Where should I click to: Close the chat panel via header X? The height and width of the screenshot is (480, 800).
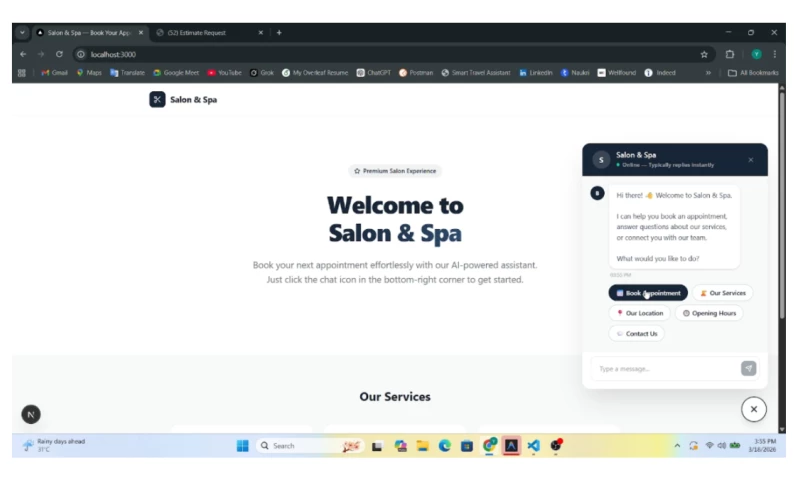coord(751,160)
